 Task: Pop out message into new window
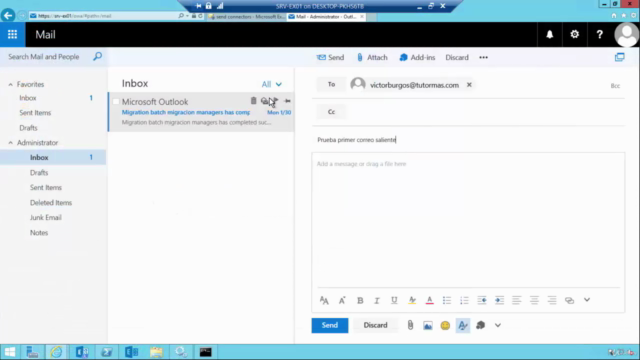pos(620,58)
